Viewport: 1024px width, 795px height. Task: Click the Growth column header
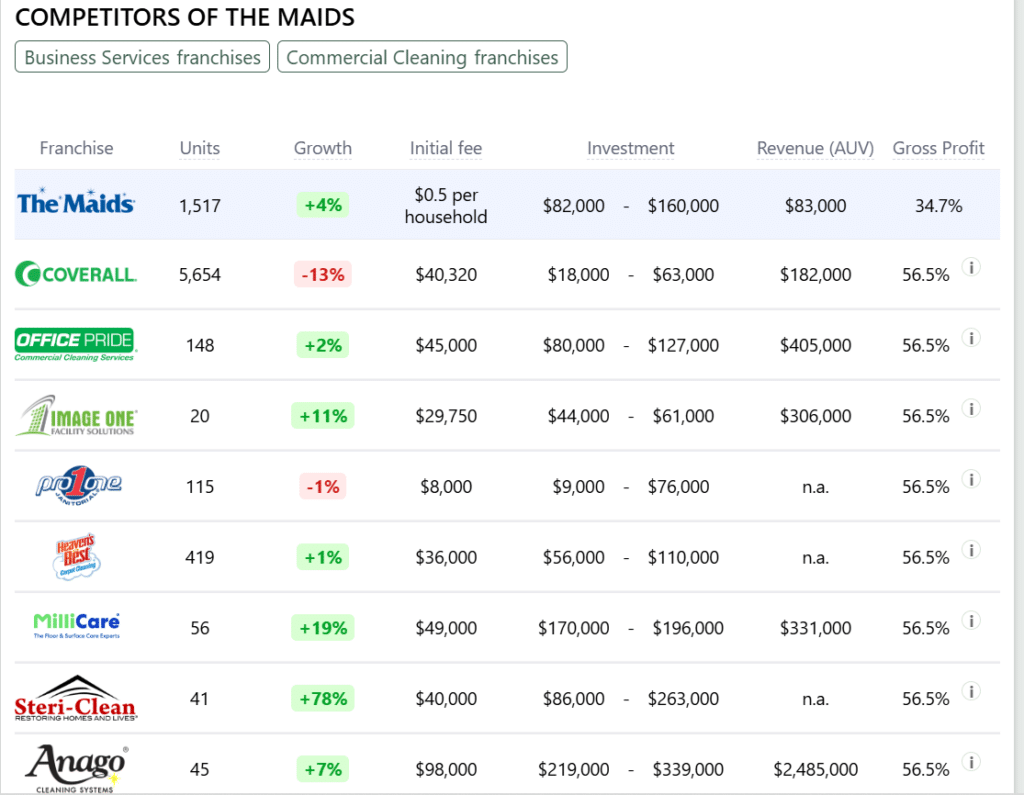(x=323, y=148)
